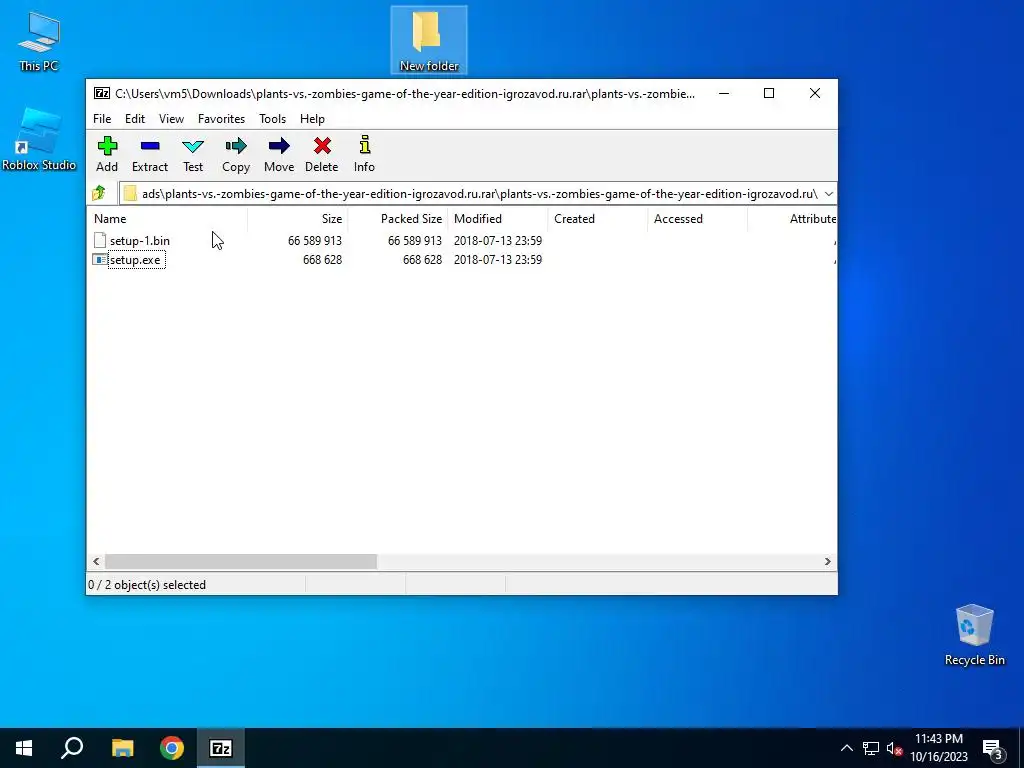
Task: Click the objects selected status text
Action: click(x=147, y=585)
